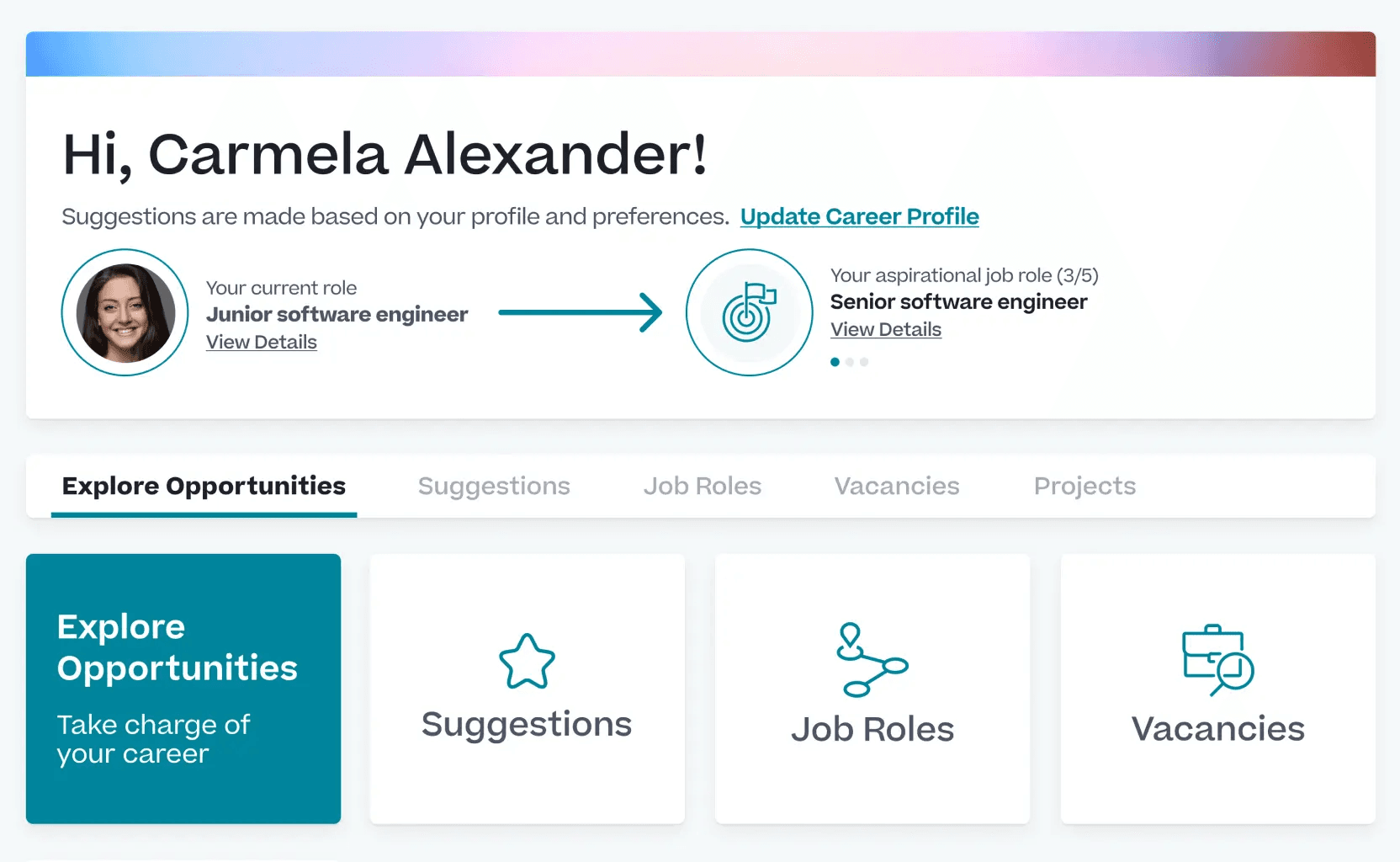Click the Vacancies briefcase search icon
This screenshot has height=862, width=1400.
(1217, 660)
